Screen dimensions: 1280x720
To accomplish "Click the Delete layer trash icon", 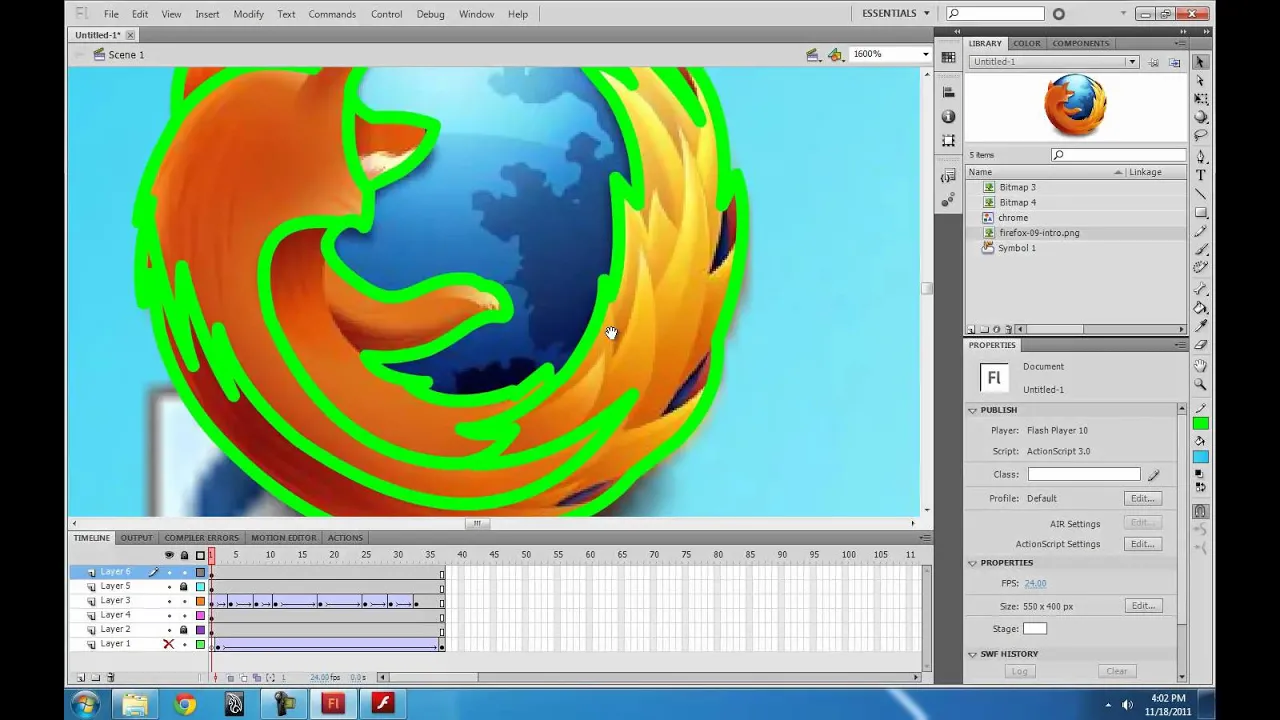I will pyautogui.click(x=110, y=677).
